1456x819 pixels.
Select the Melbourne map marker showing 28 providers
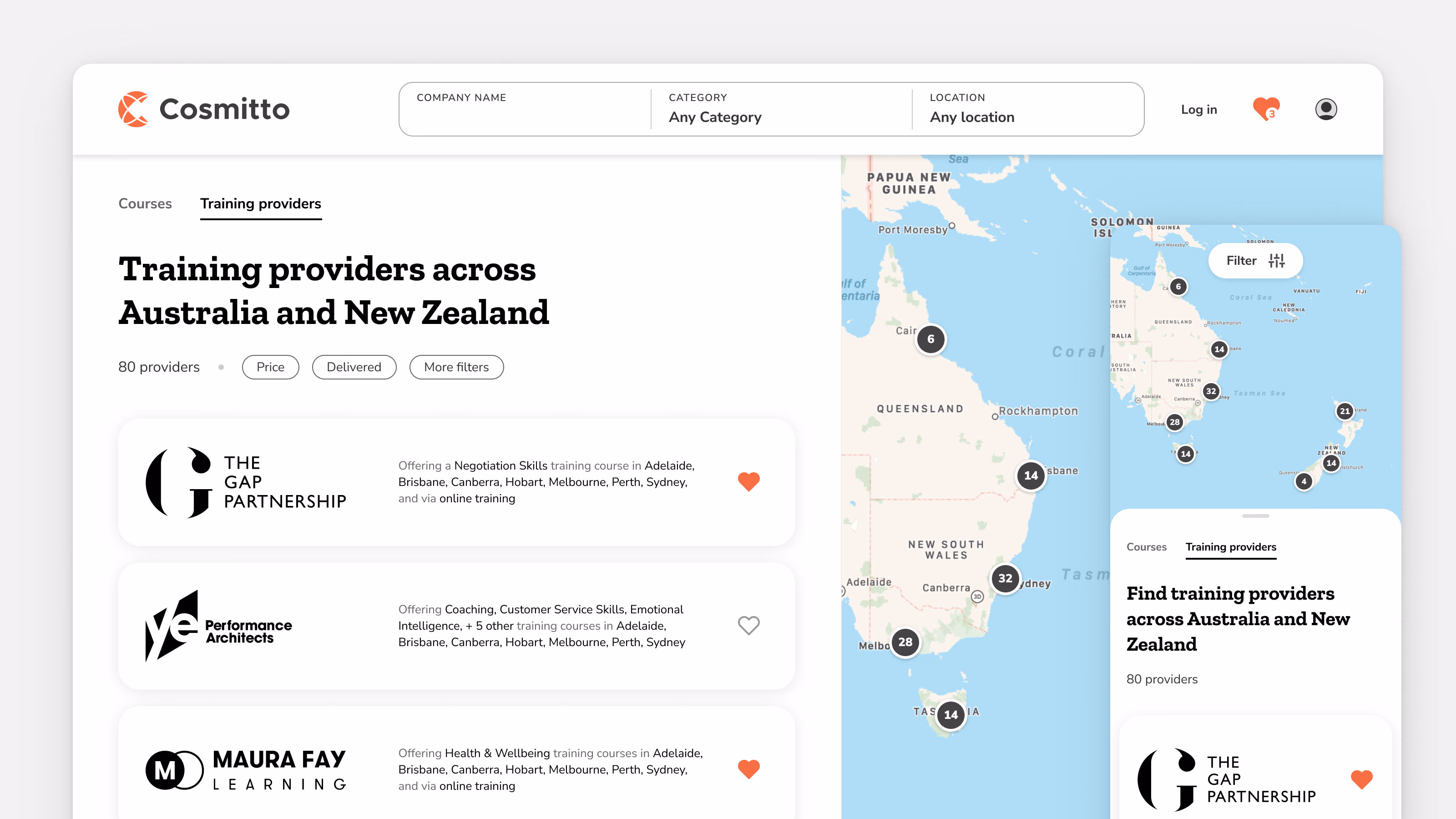[x=905, y=642]
